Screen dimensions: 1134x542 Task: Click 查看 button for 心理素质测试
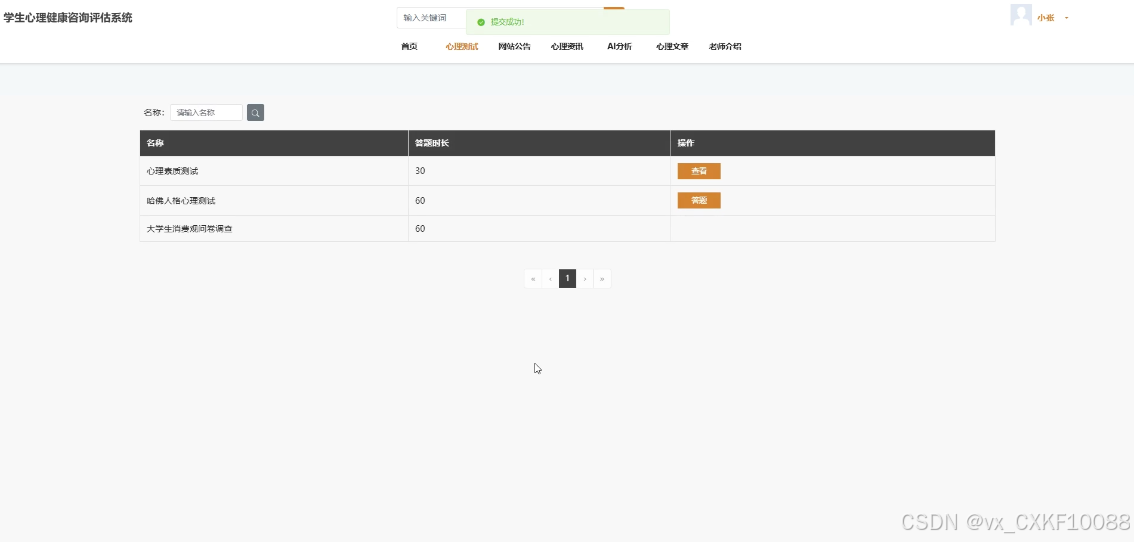[x=699, y=171]
